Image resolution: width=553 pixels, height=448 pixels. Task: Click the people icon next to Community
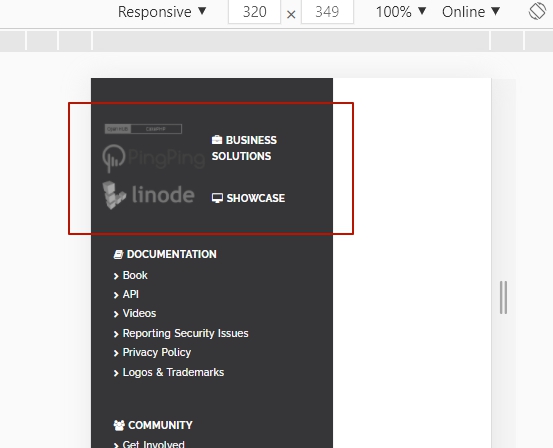[x=119, y=425]
